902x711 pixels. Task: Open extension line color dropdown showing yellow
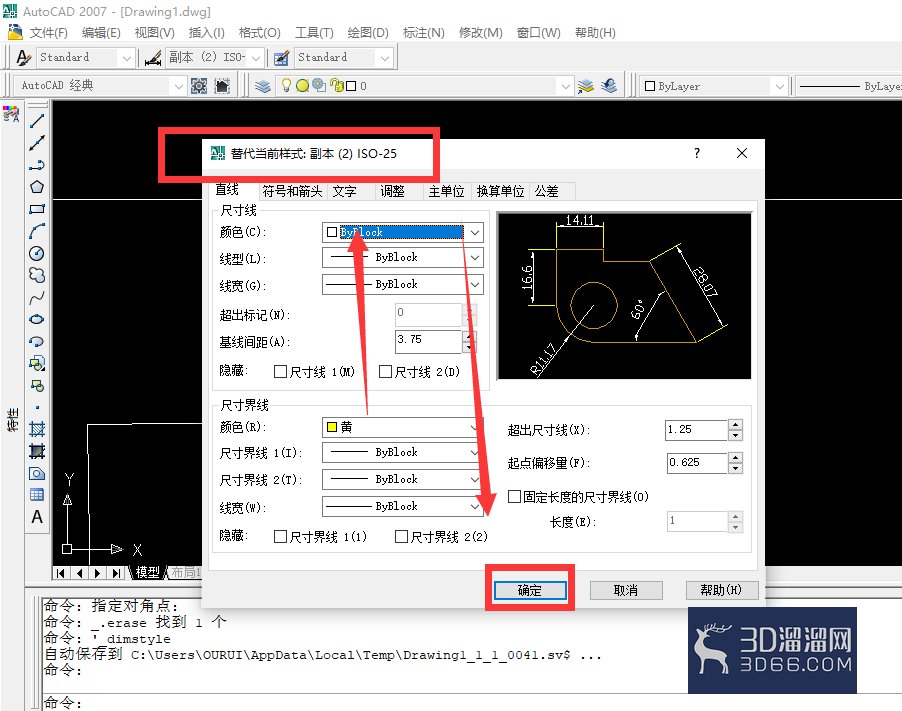[403, 427]
